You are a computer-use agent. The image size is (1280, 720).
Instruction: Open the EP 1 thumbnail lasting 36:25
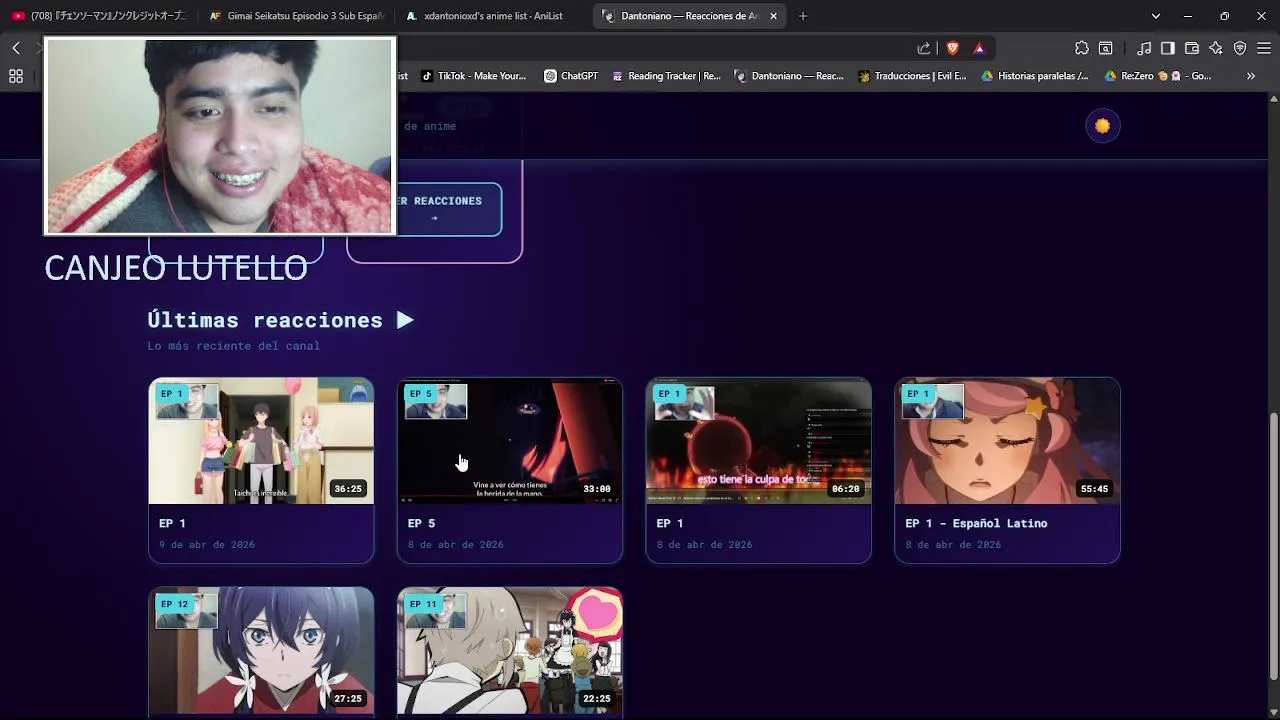click(x=261, y=441)
